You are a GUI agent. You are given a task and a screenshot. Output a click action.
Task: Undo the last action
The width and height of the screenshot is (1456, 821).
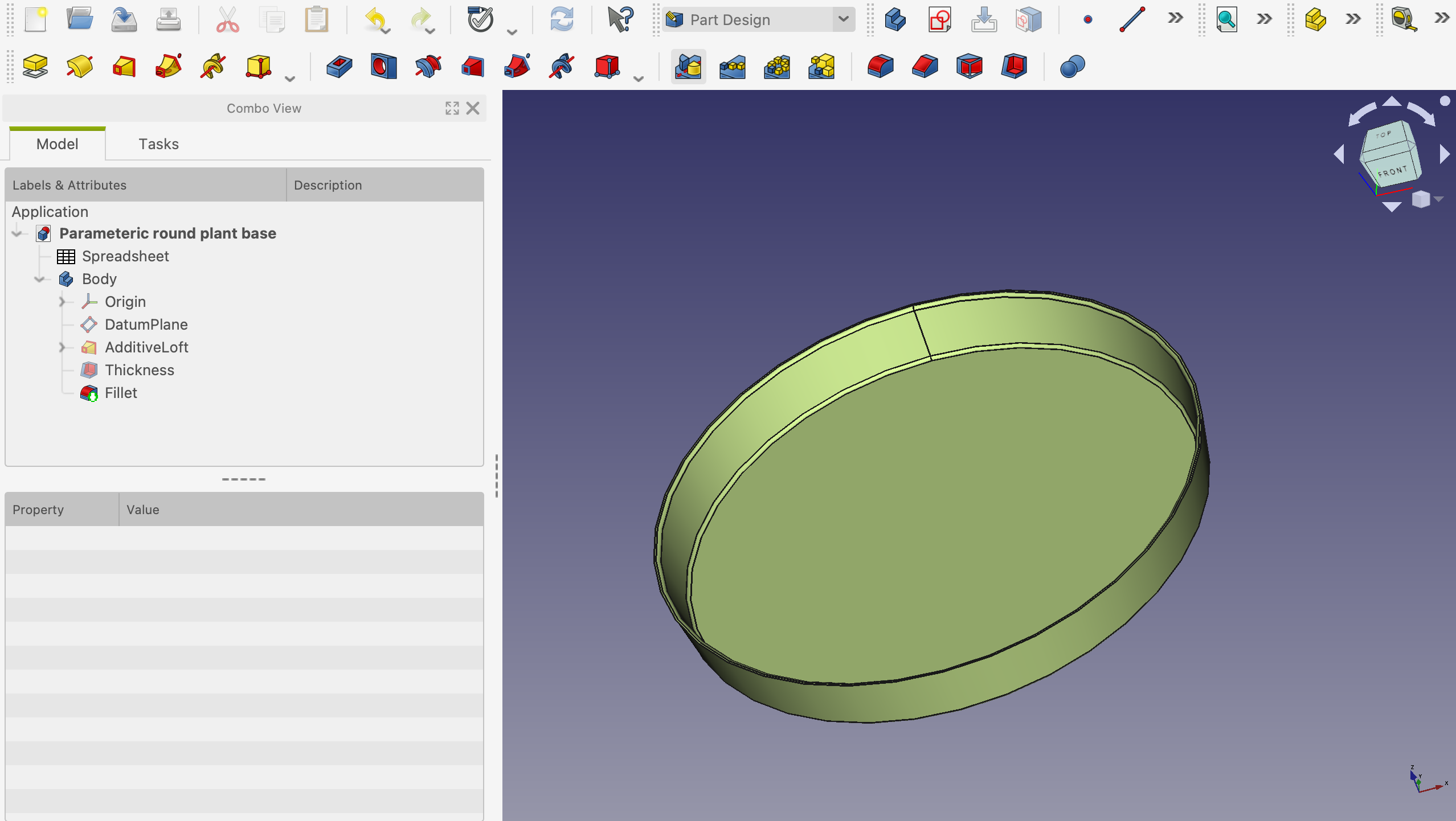(376, 20)
